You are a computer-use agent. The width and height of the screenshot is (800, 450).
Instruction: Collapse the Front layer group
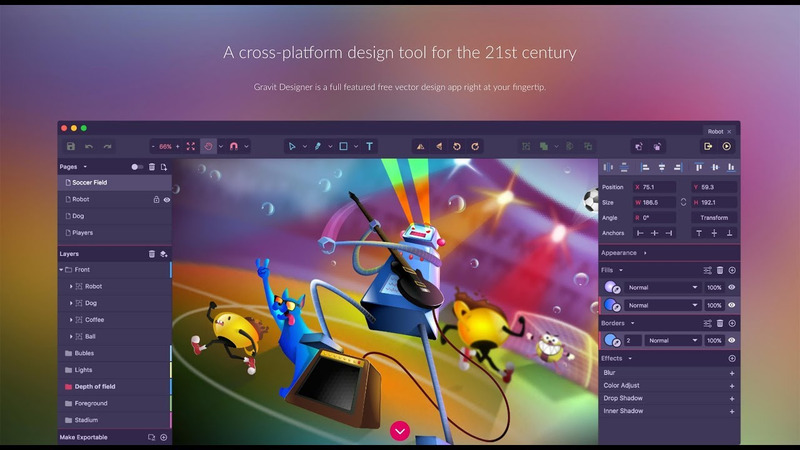tap(61, 270)
